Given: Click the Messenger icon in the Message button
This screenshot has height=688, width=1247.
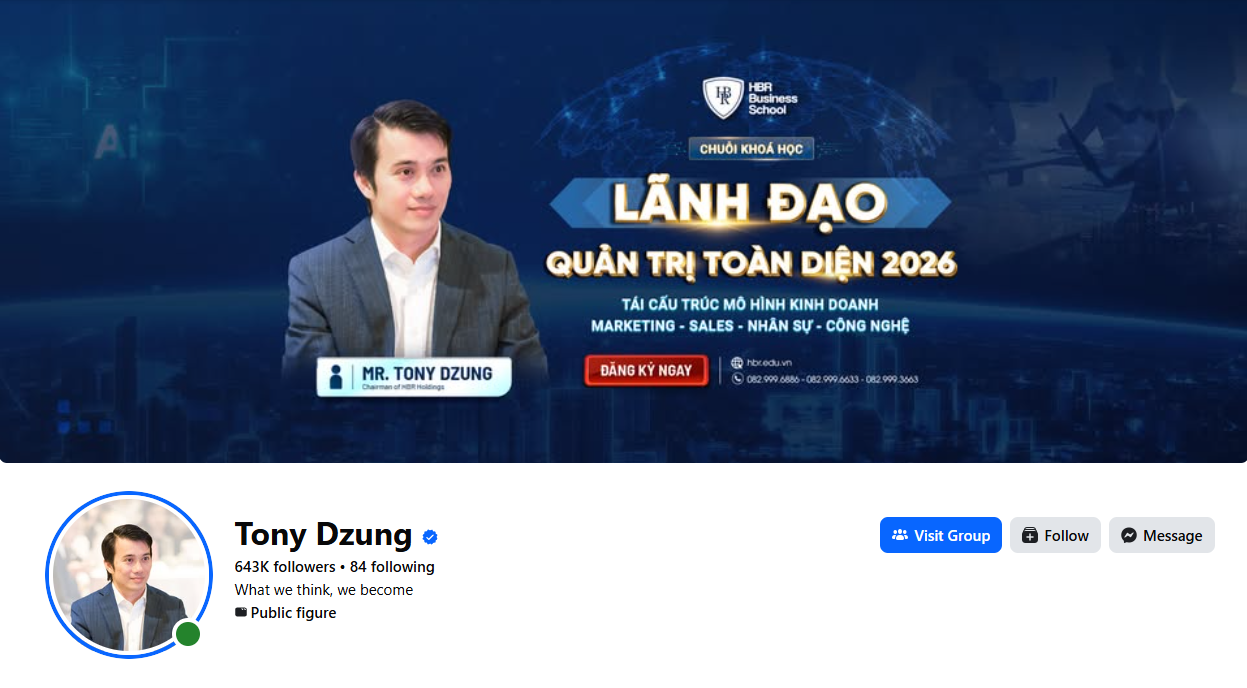Looking at the screenshot, I should pyautogui.click(x=1129, y=535).
